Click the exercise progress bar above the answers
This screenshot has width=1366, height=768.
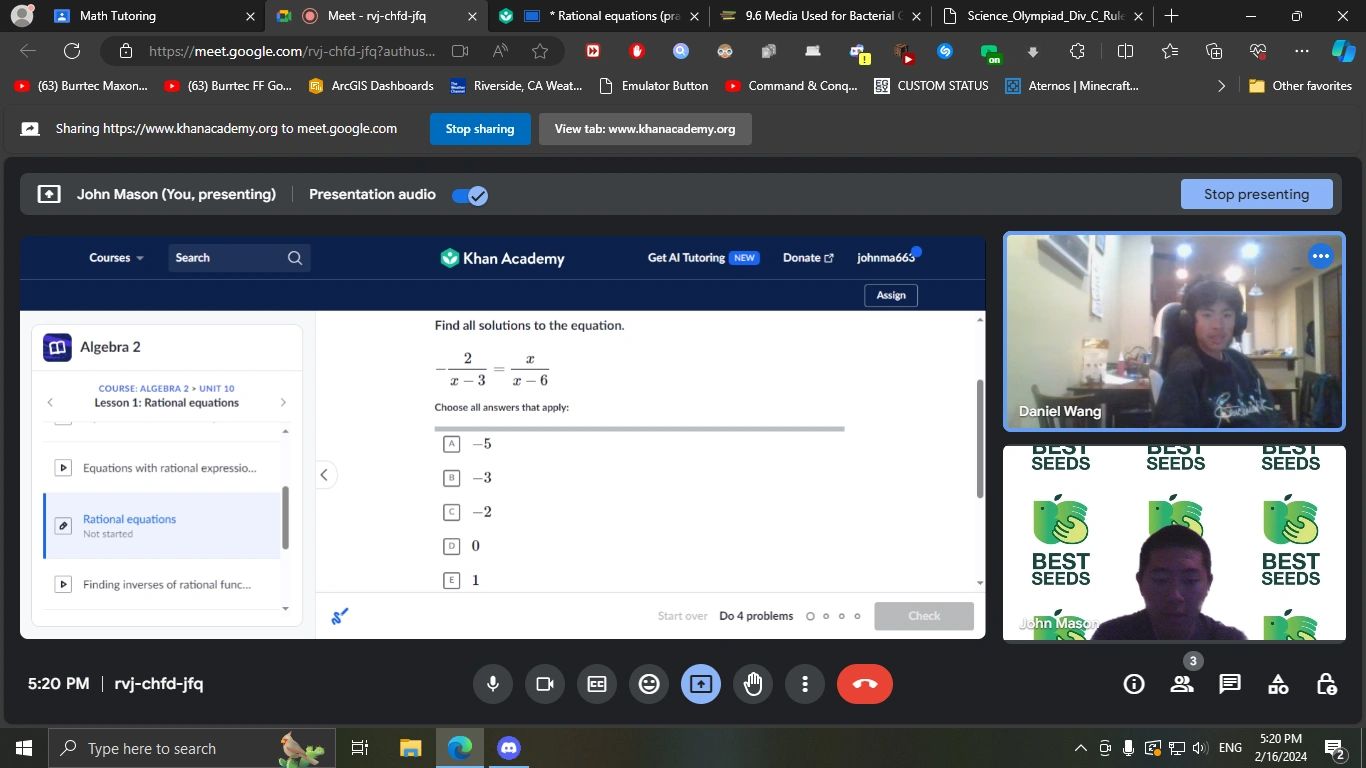click(638, 428)
